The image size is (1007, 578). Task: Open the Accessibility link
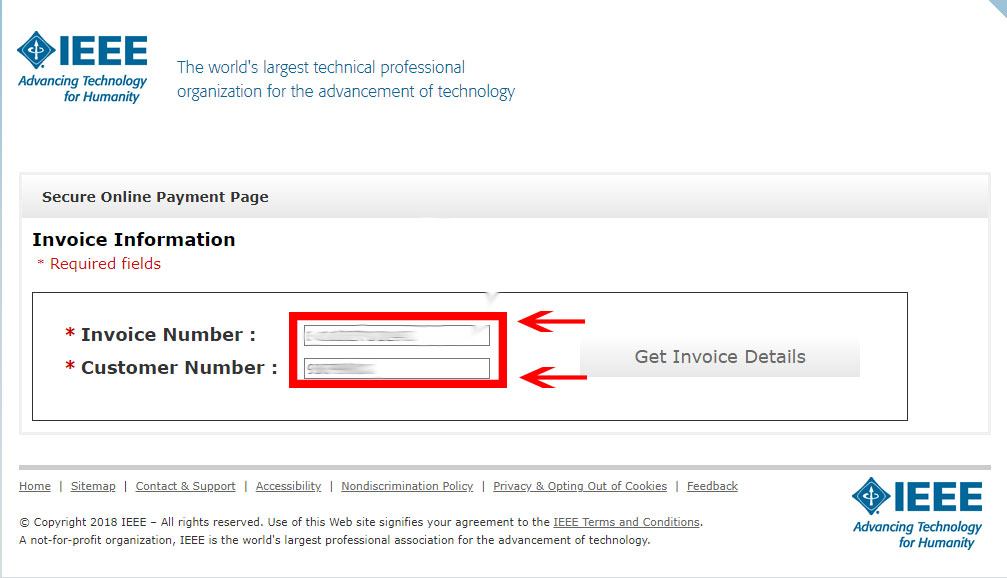(288, 486)
